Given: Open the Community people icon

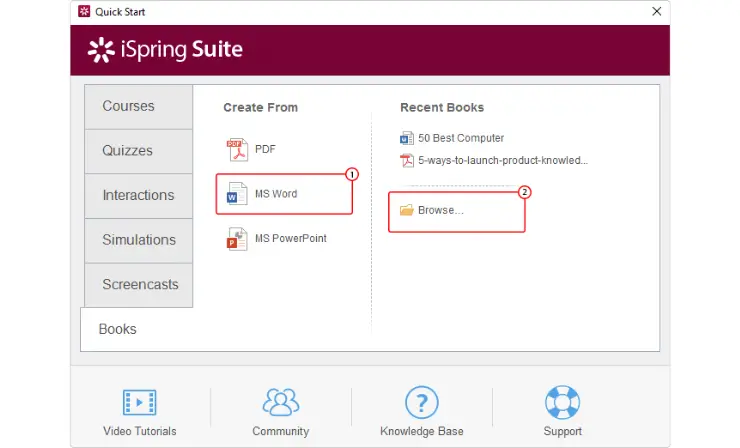Looking at the screenshot, I should (x=281, y=402).
